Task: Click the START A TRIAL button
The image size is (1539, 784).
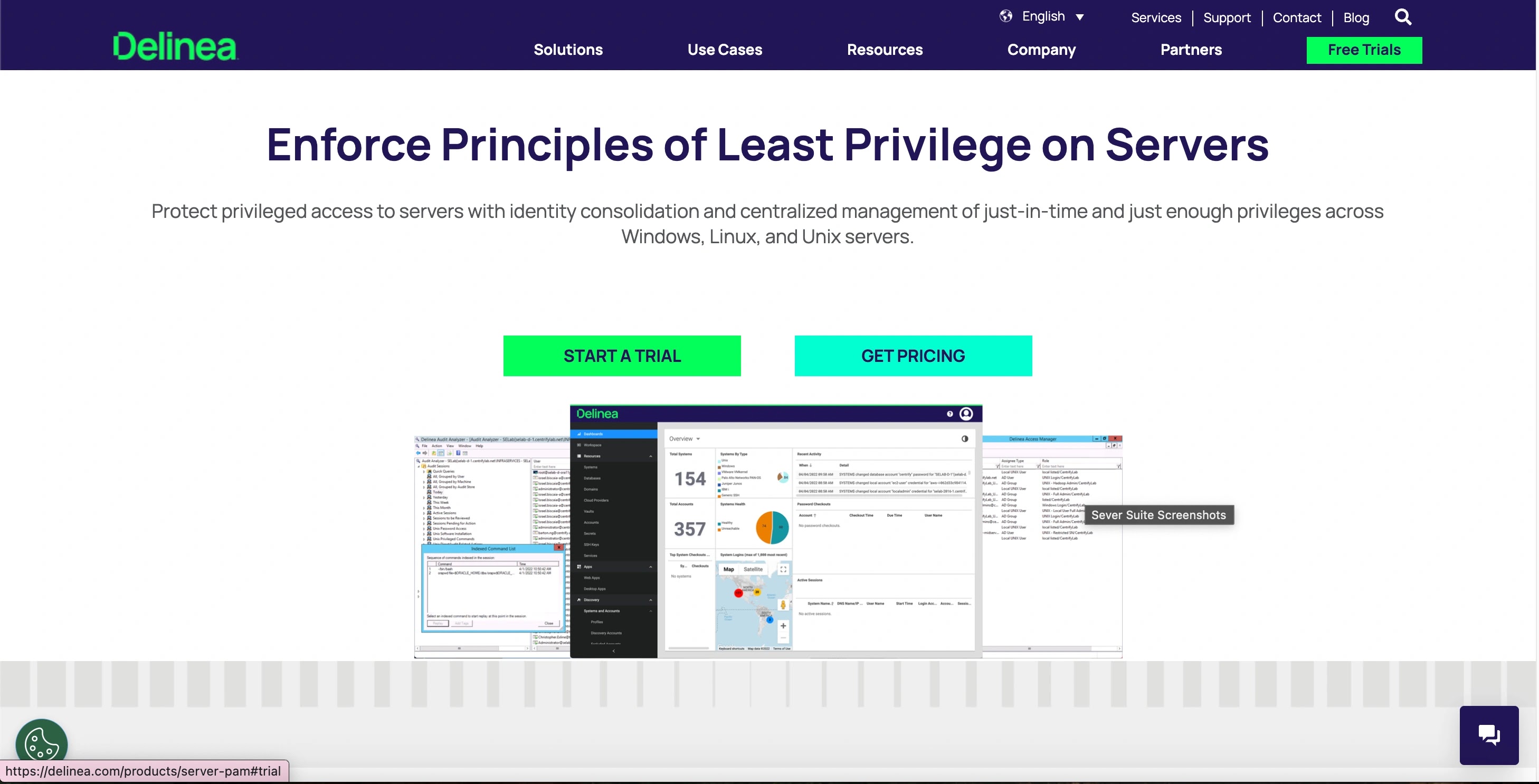Action: (622, 356)
